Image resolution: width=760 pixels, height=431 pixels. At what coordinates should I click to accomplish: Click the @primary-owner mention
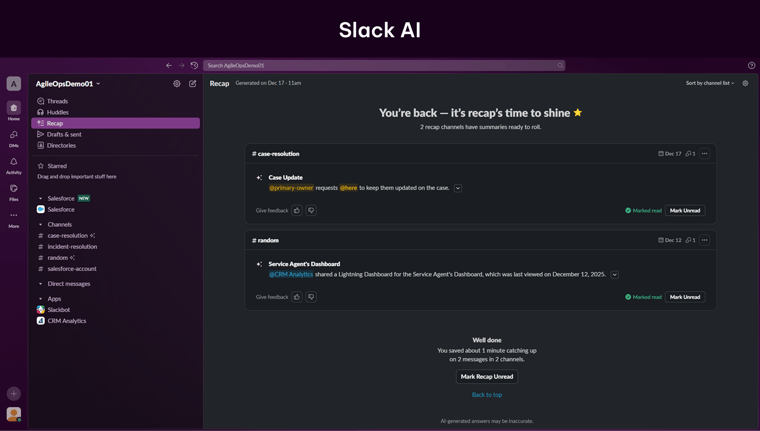tap(291, 188)
